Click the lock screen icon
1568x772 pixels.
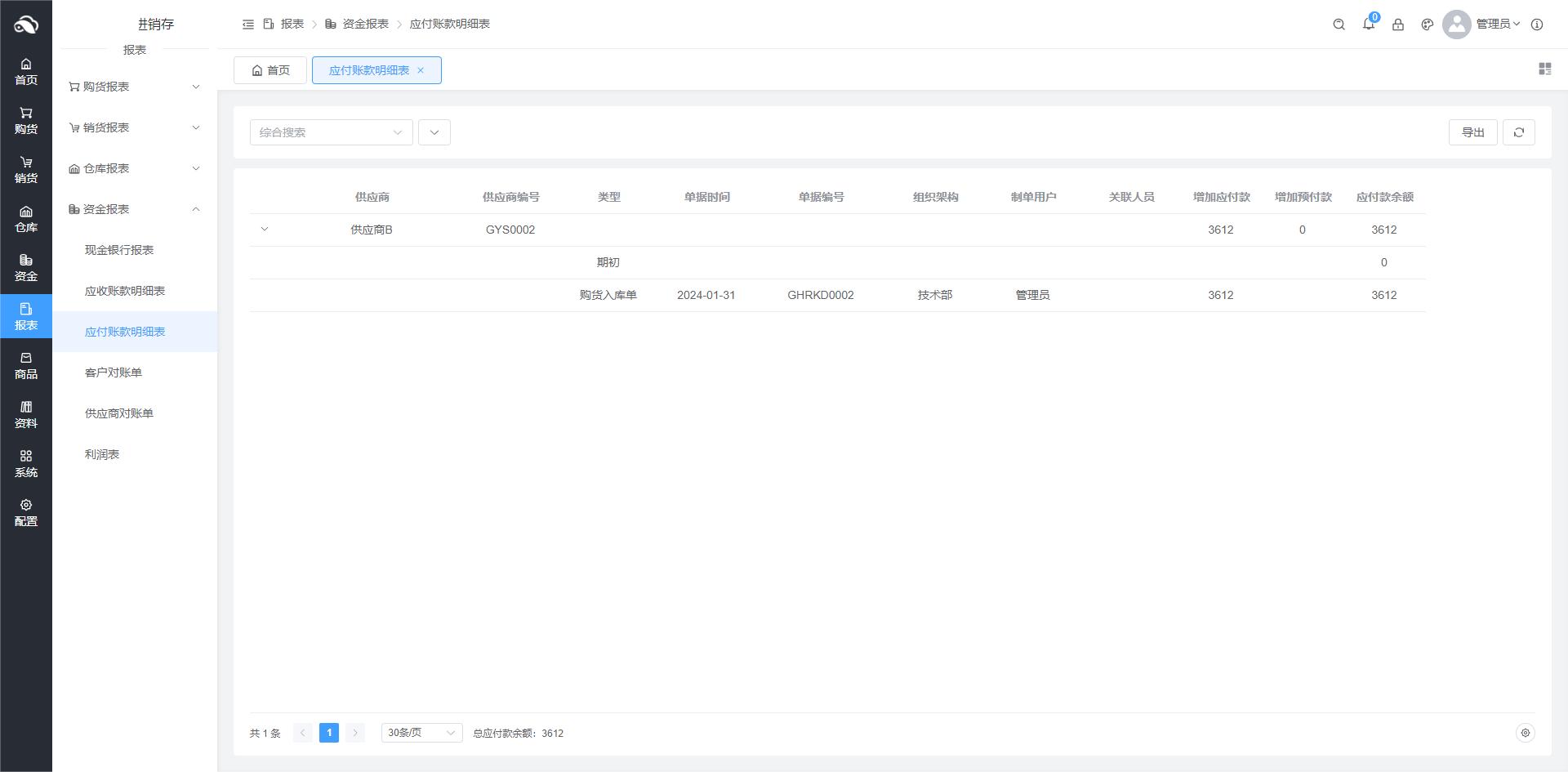tap(1397, 25)
